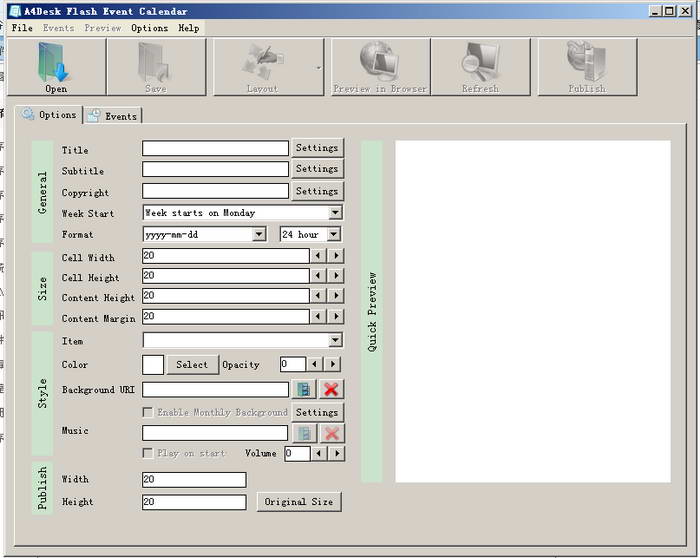
Task: Switch to the Options tab
Action: tap(49, 115)
